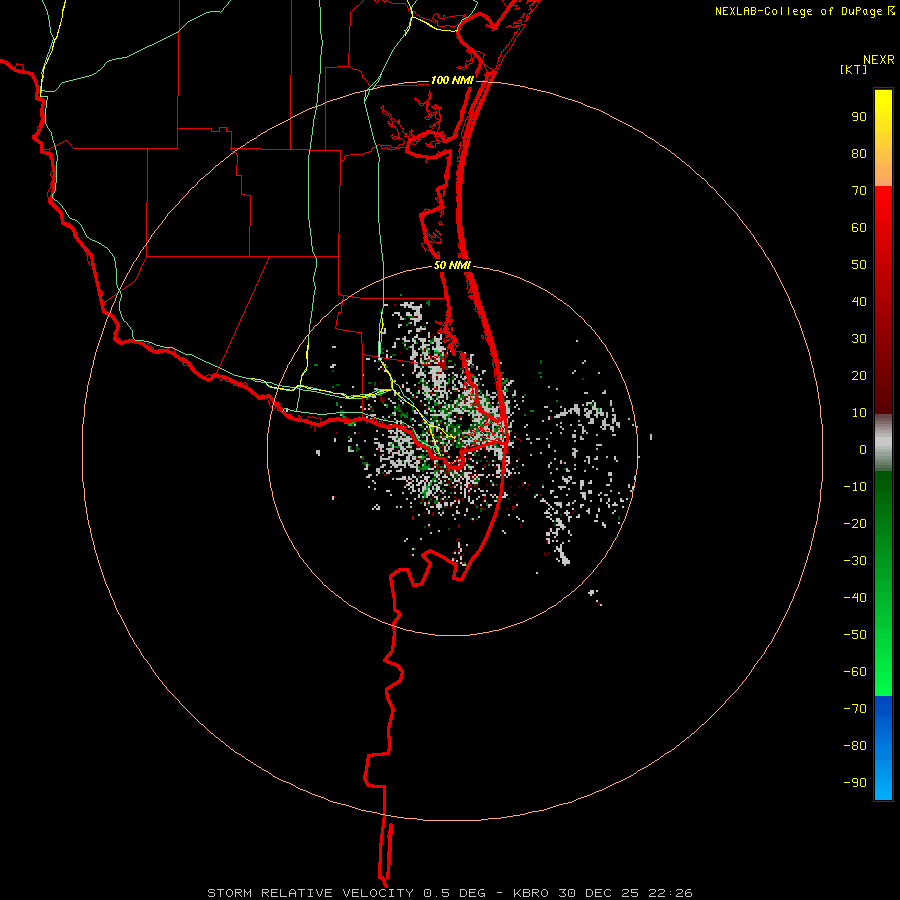Viewport: 900px width, 900px height.
Task: Click the NEXR label above color scale
Action: pyautogui.click(x=879, y=60)
